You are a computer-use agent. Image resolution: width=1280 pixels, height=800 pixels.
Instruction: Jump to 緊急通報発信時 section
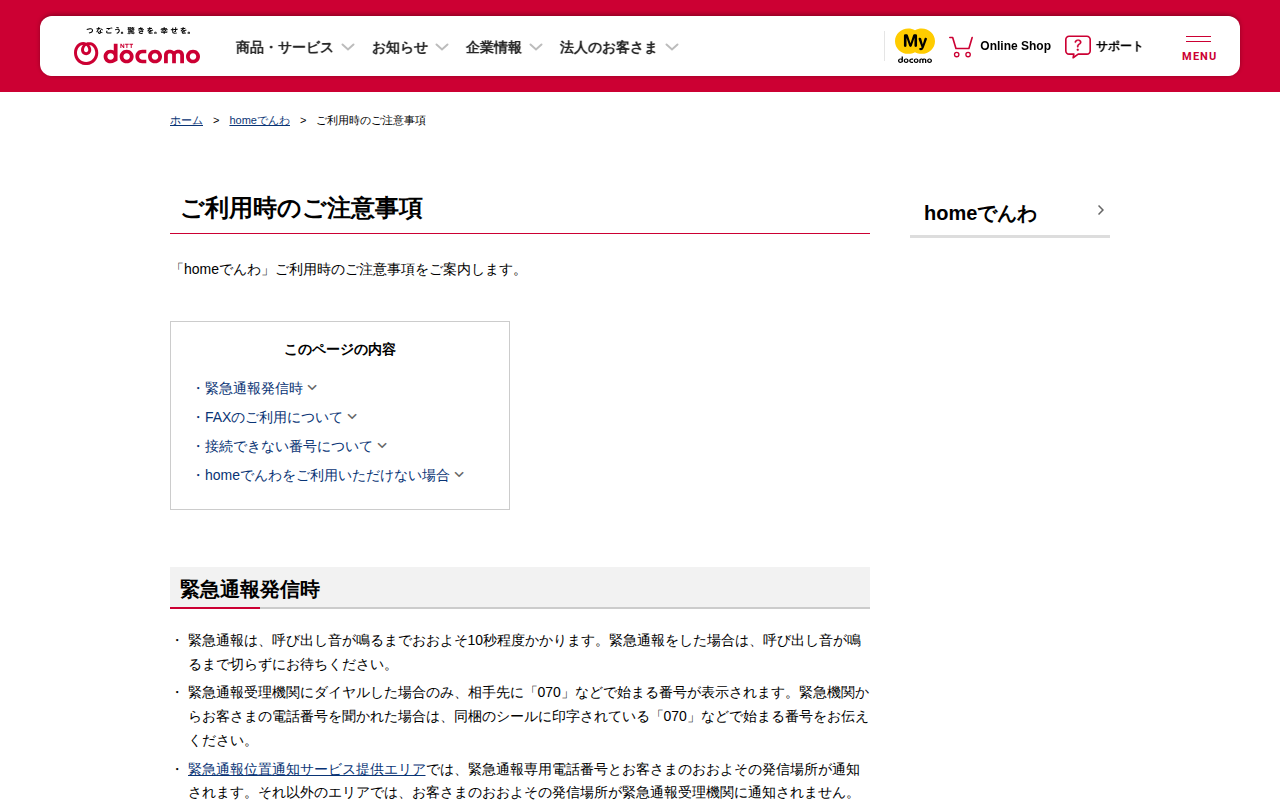point(254,388)
